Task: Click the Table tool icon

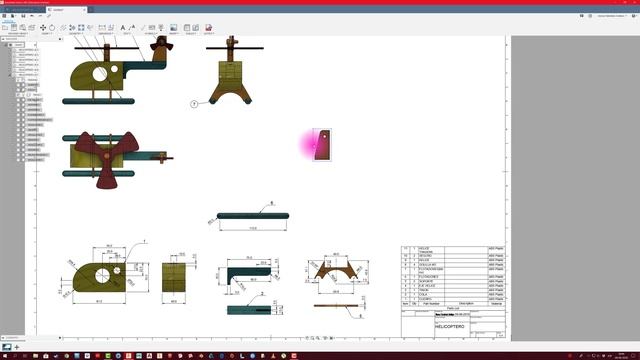Action: (x=187, y=28)
